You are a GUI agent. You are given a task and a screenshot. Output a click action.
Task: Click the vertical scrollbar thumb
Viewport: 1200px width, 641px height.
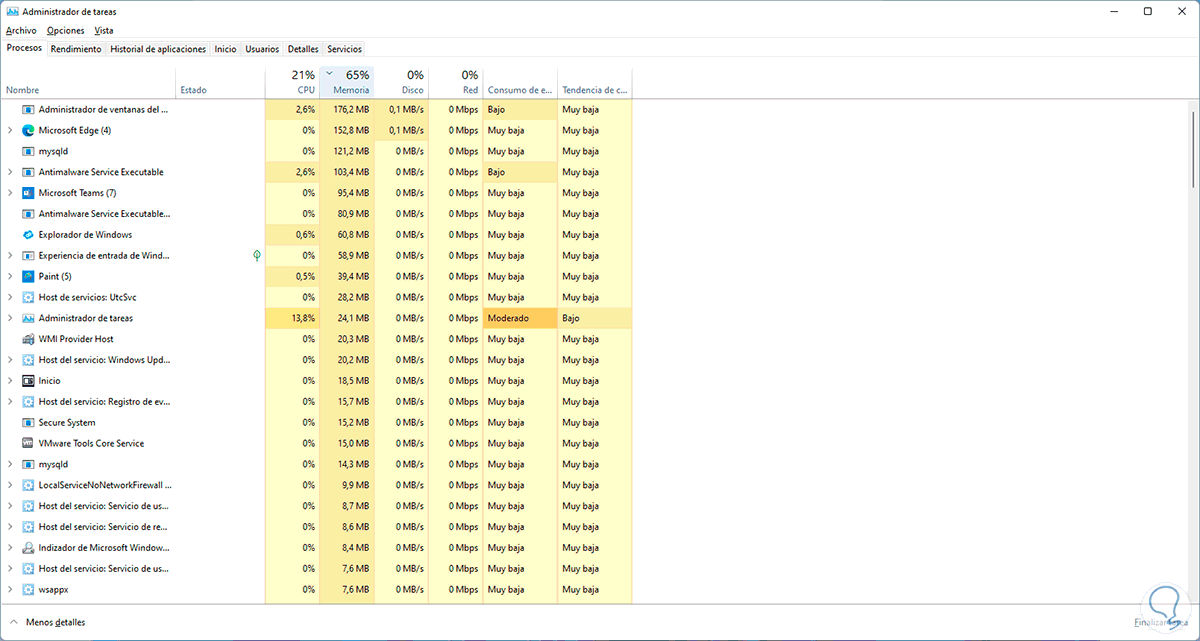[1193, 148]
